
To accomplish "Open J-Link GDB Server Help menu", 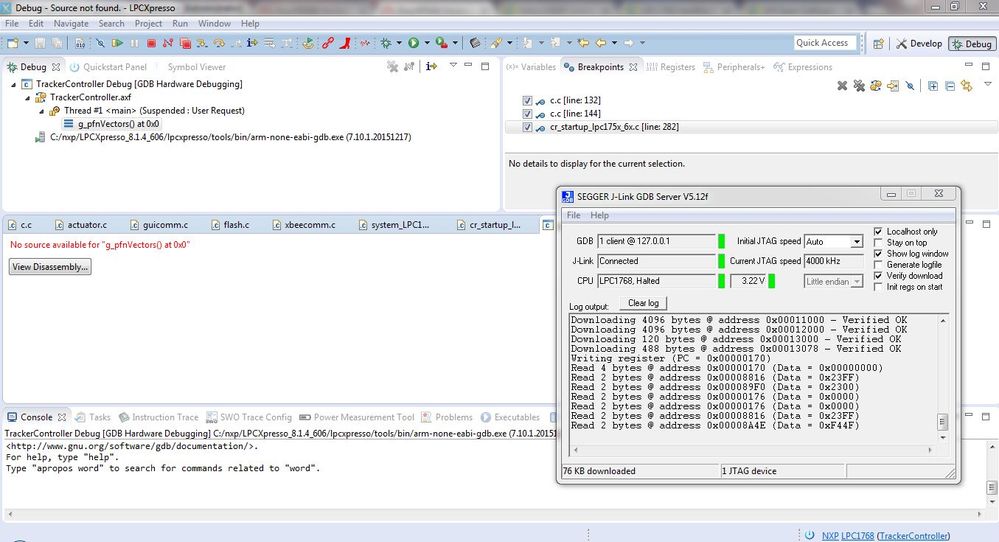I will point(599,215).
